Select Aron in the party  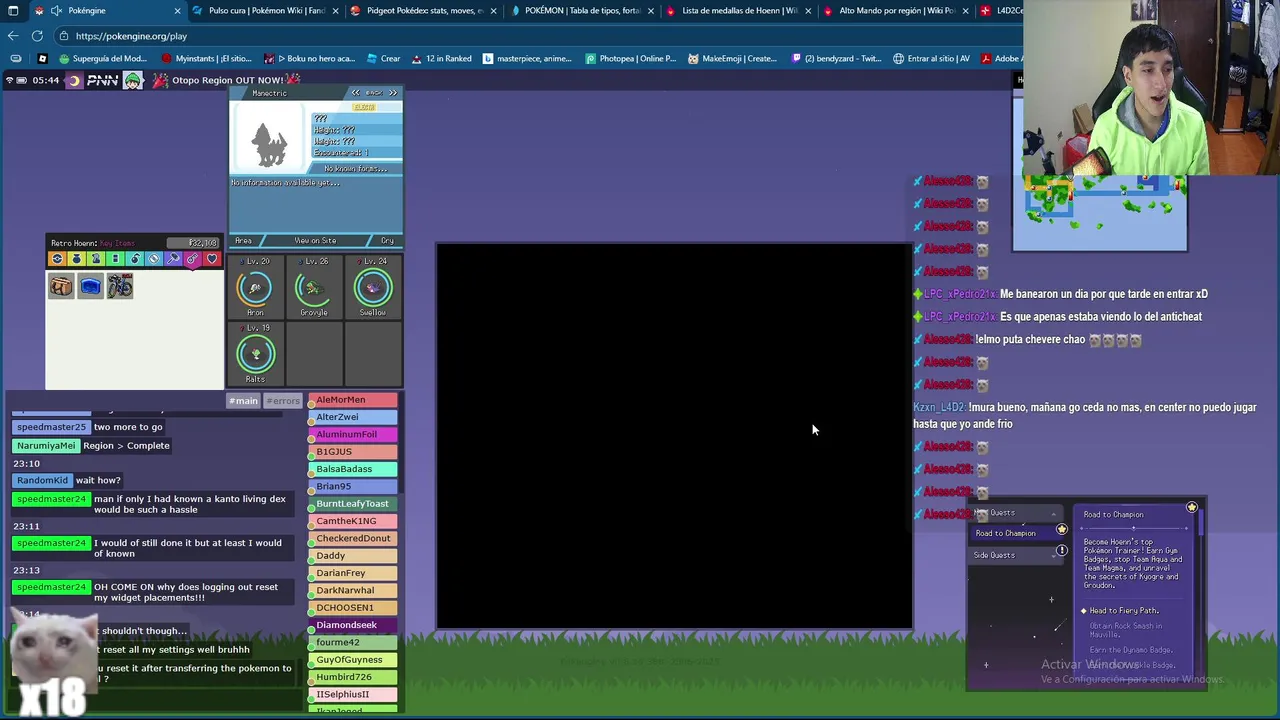pos(255,288)
